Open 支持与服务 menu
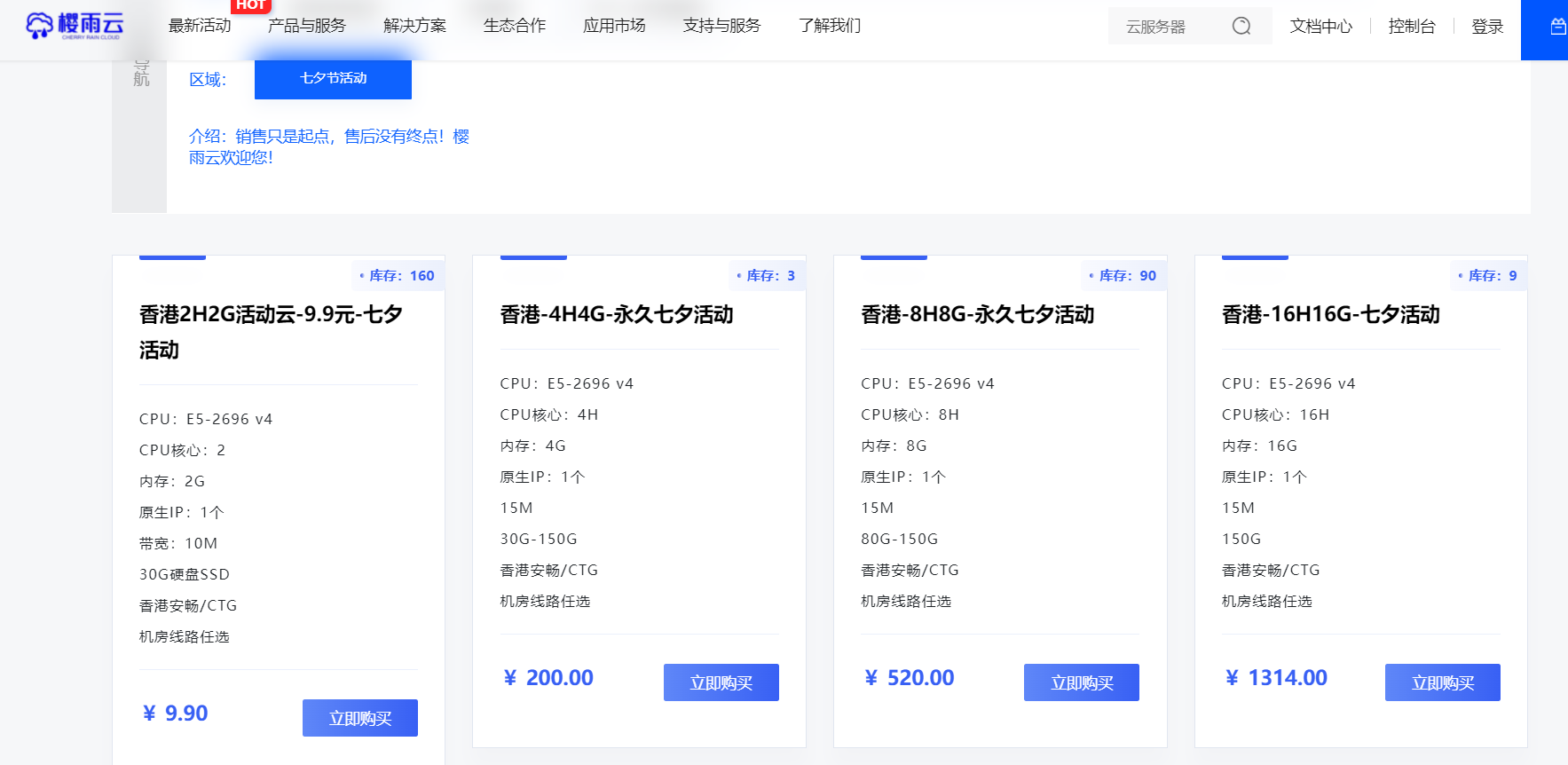Image resolution: width=1568 pixels, height=765 pixels. click(x=722, y=26)
